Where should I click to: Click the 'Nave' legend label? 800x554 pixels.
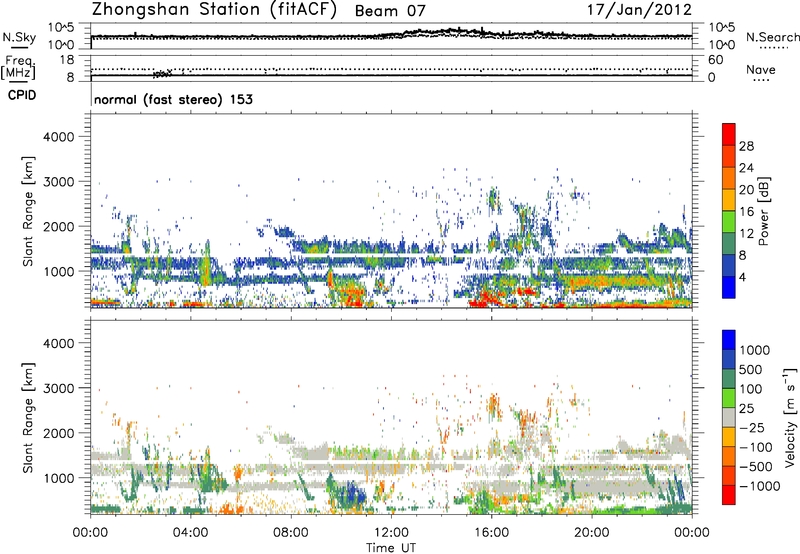click(761, 69)
